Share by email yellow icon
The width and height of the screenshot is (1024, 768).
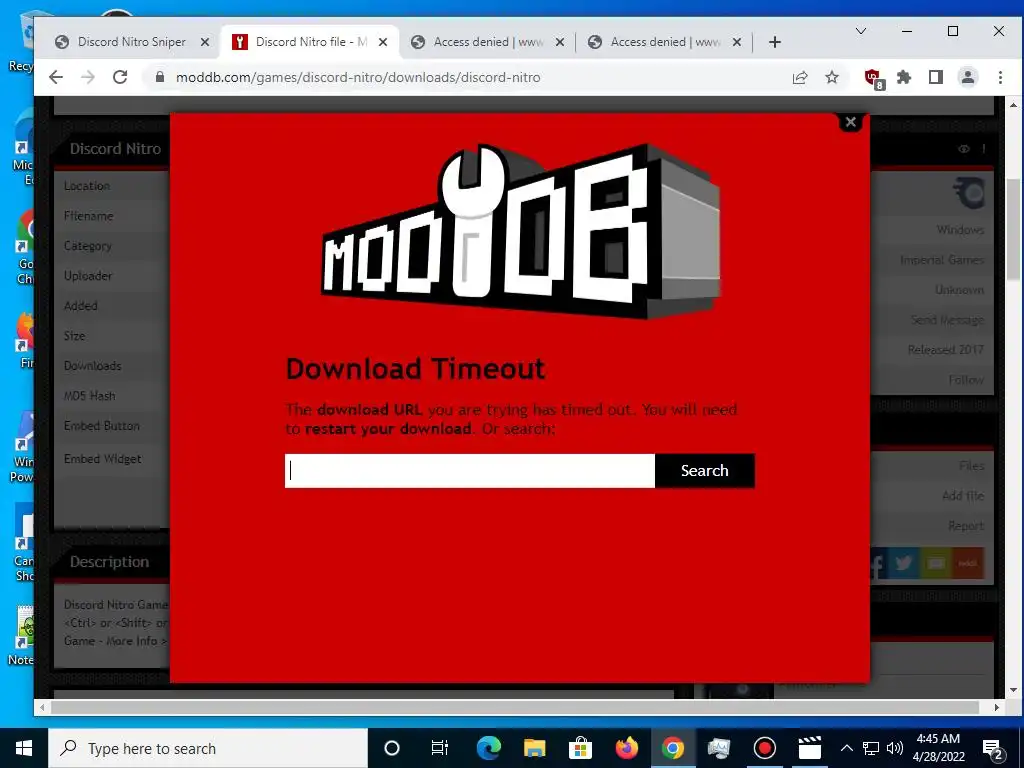coord(936,563)
